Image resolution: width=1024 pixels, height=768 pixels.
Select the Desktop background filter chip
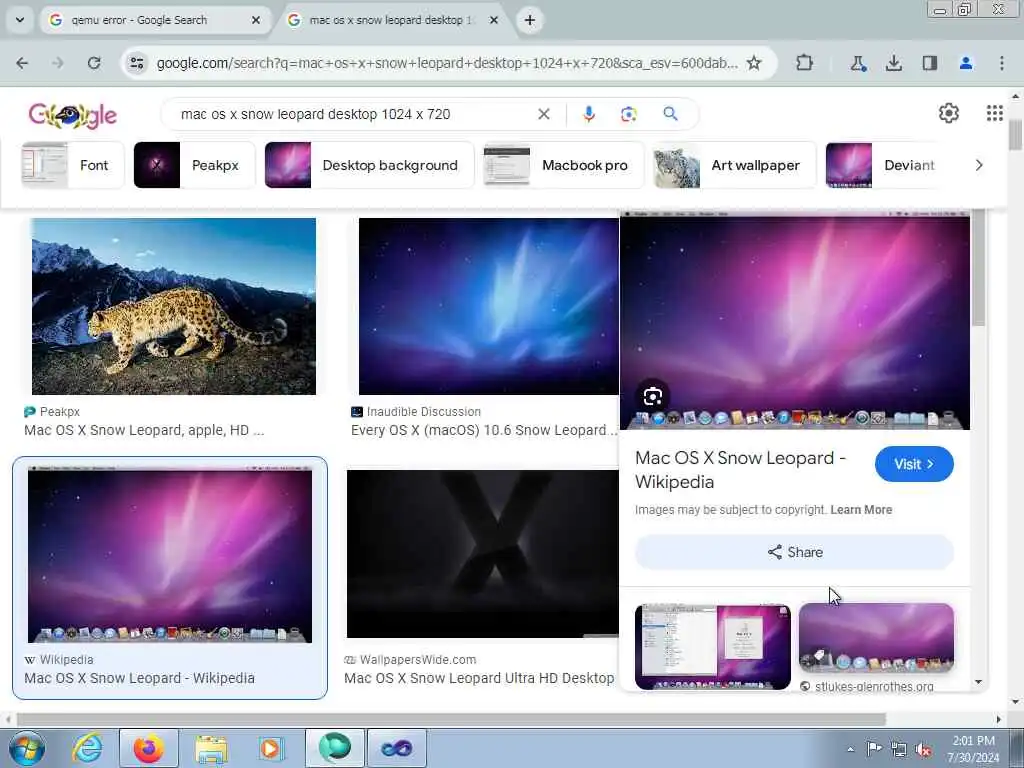(x=369, y=165)
